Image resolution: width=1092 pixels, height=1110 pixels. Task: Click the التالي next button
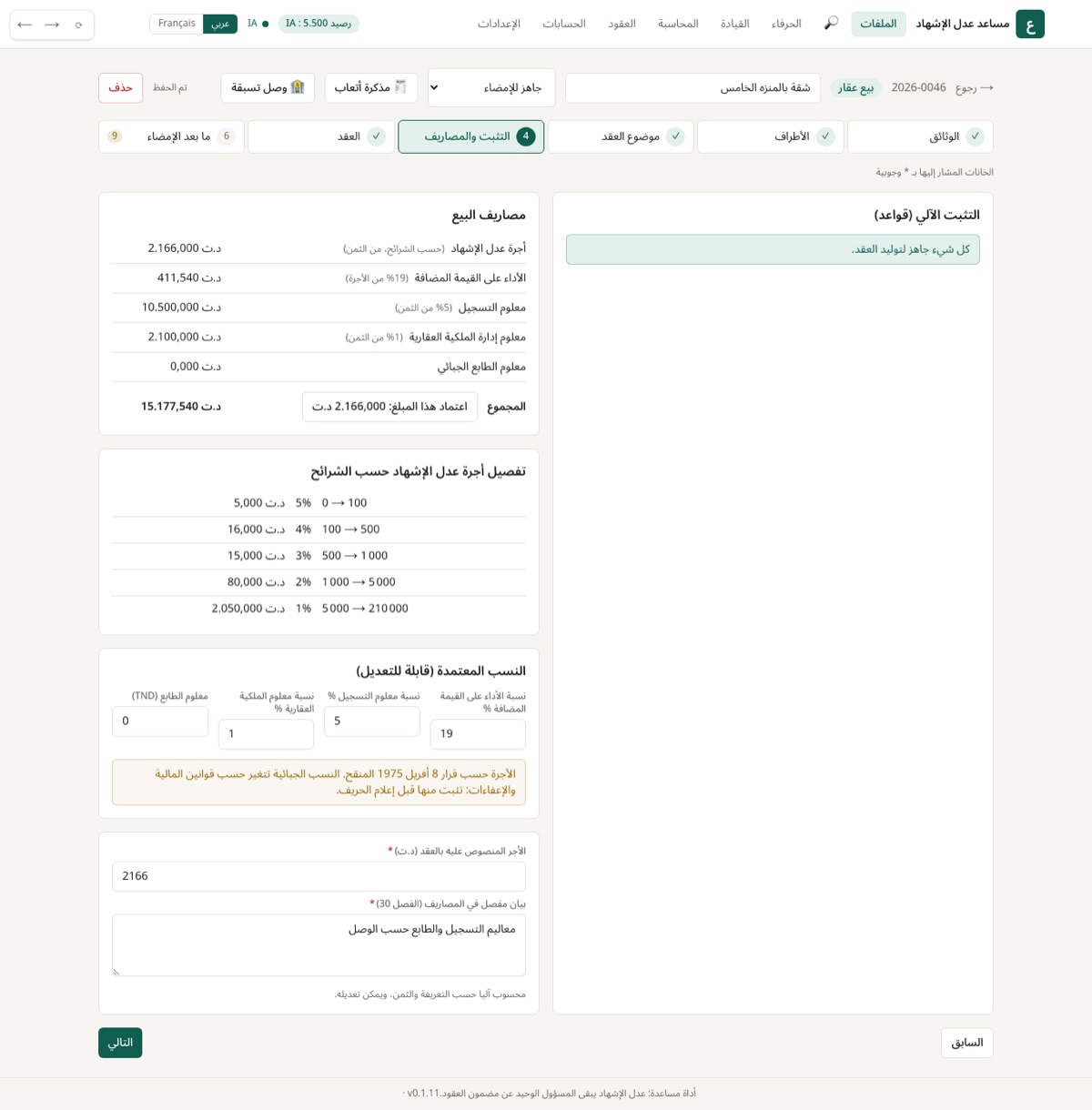120,1043
